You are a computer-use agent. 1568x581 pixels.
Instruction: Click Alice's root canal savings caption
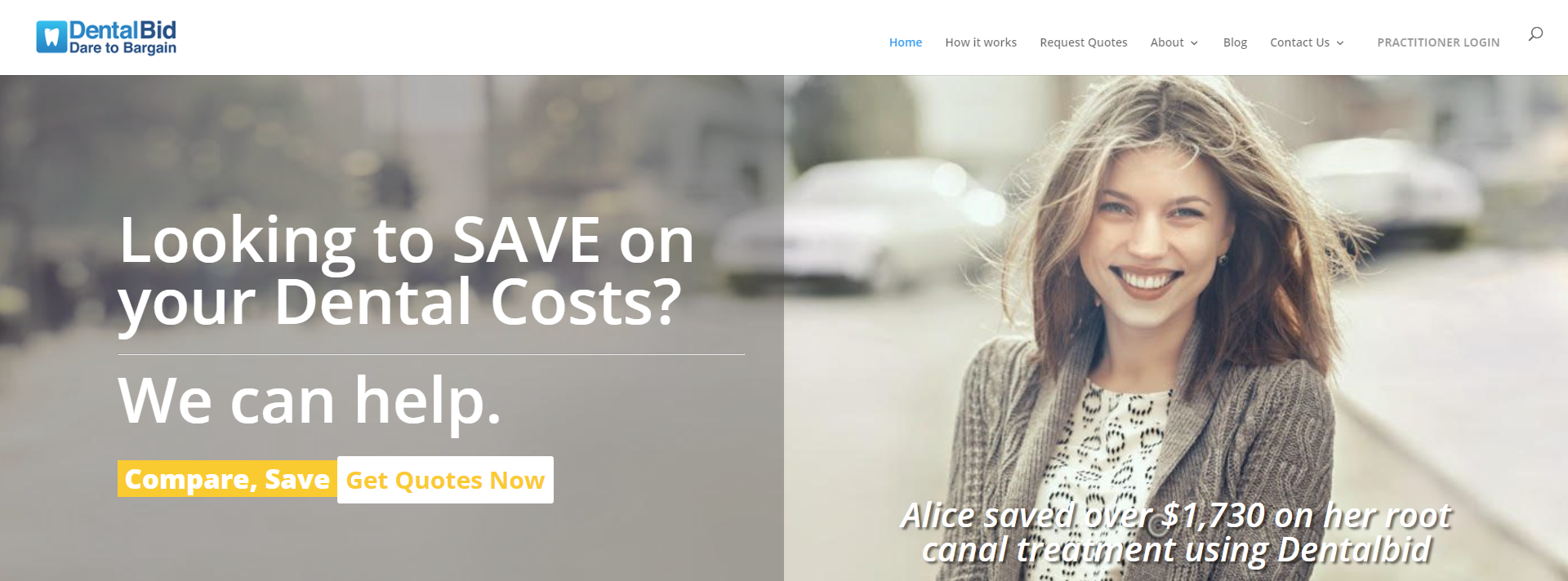click(x=1176, y=532)
